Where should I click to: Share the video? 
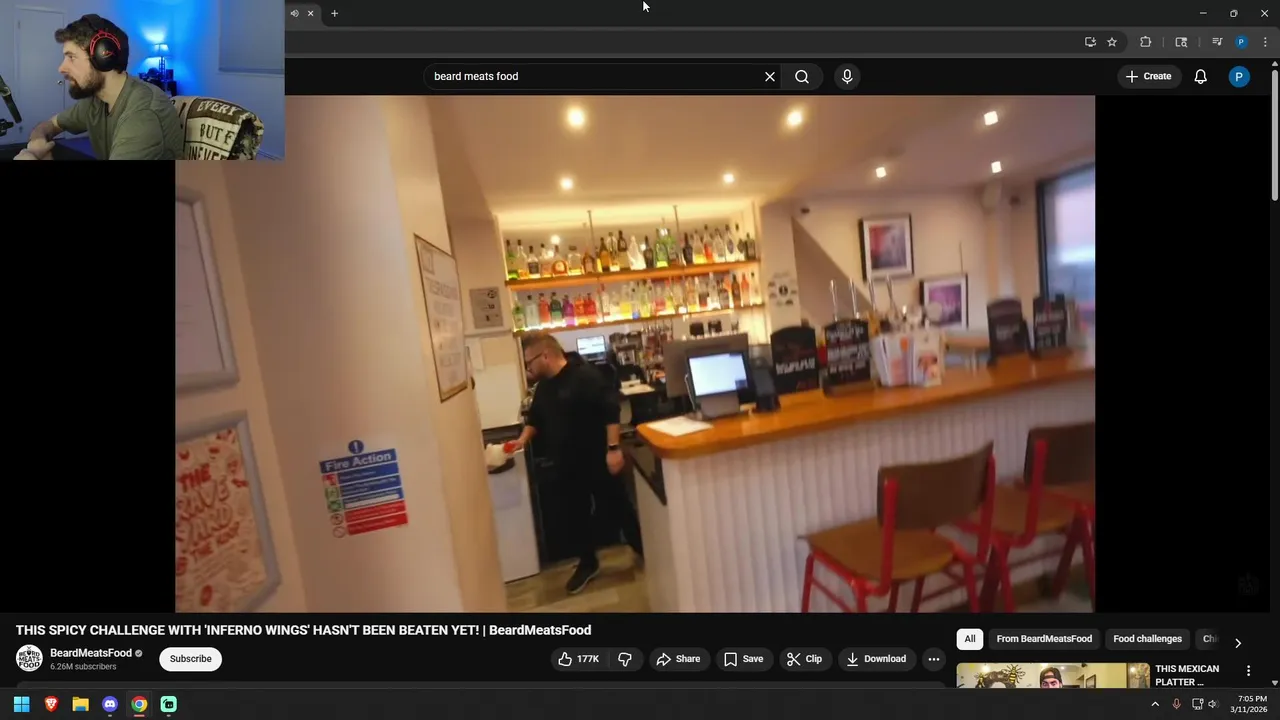(678, 659)
